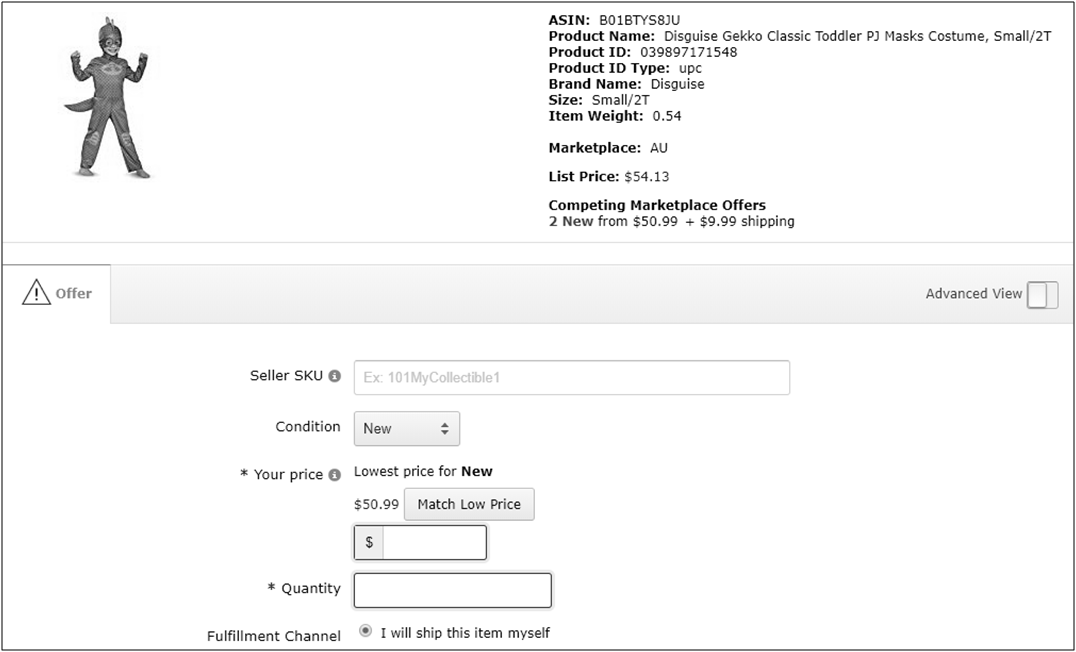
Task: Click into the Your price amount field
Action: coord(434,542)
